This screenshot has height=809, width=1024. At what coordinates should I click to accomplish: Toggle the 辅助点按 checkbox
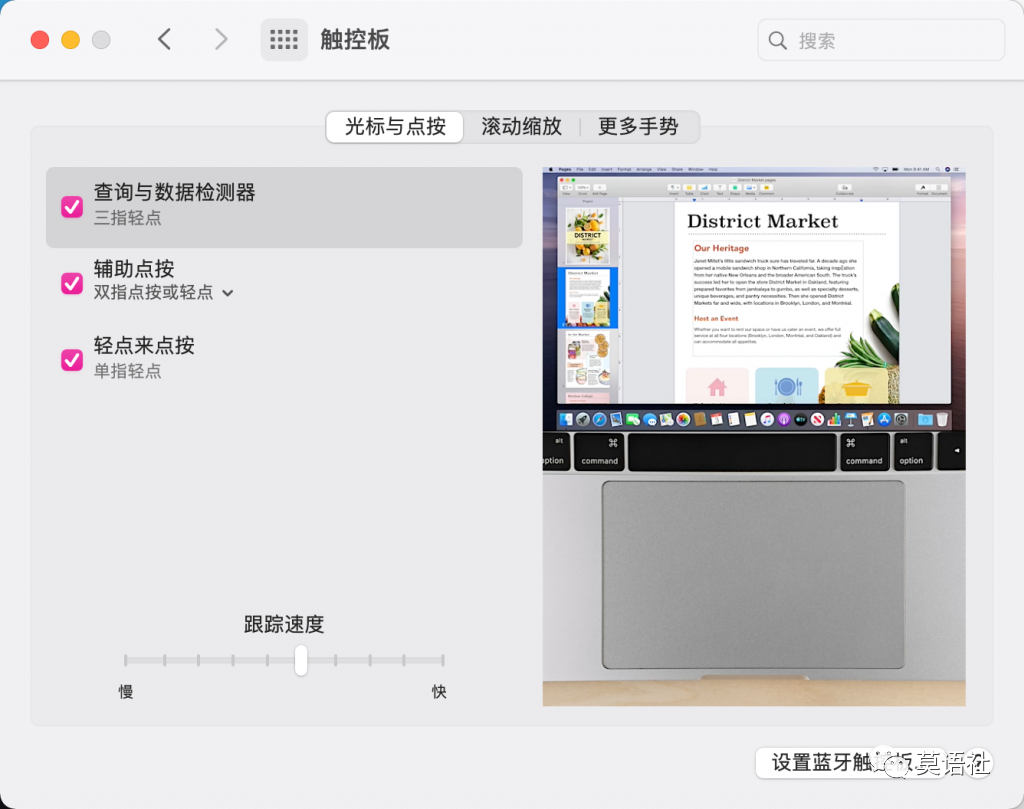click(72, 283)
